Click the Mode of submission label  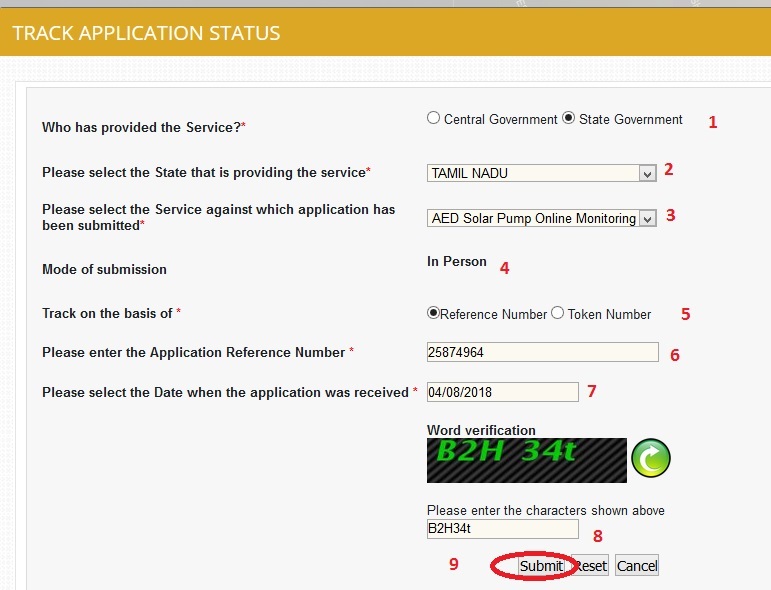tap(104, 269)
